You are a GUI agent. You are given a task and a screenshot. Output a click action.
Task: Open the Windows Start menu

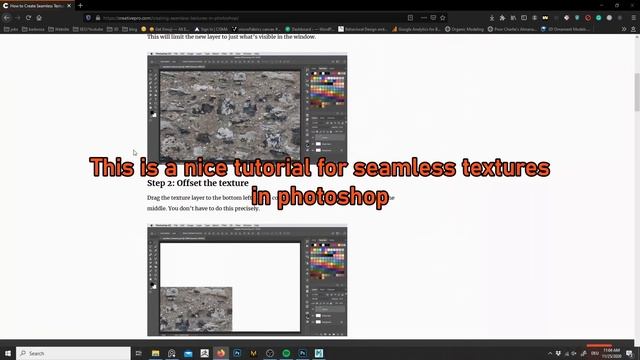7,353
